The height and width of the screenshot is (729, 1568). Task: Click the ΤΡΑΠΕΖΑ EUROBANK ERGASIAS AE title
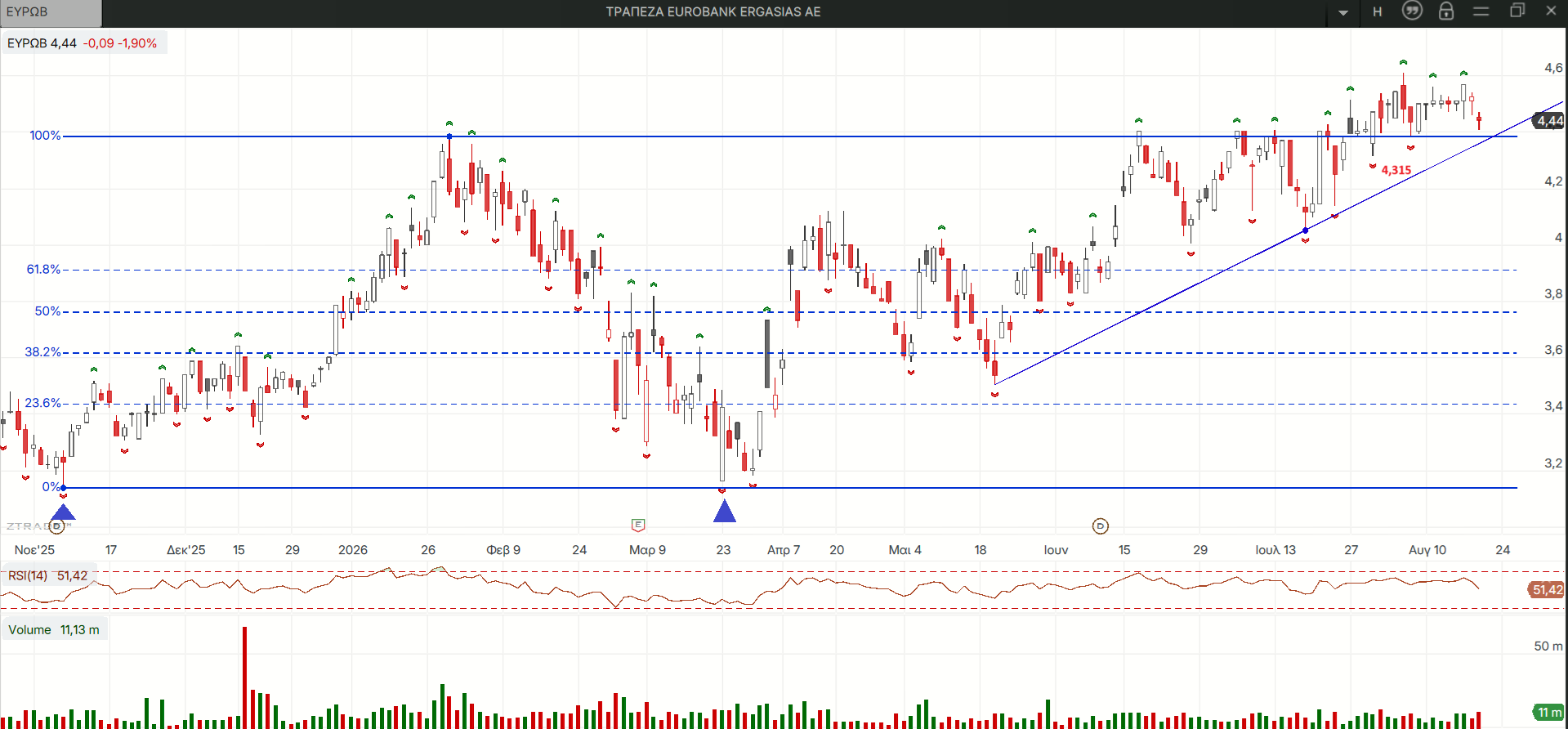pyautogui.click(x=713, y=12)
